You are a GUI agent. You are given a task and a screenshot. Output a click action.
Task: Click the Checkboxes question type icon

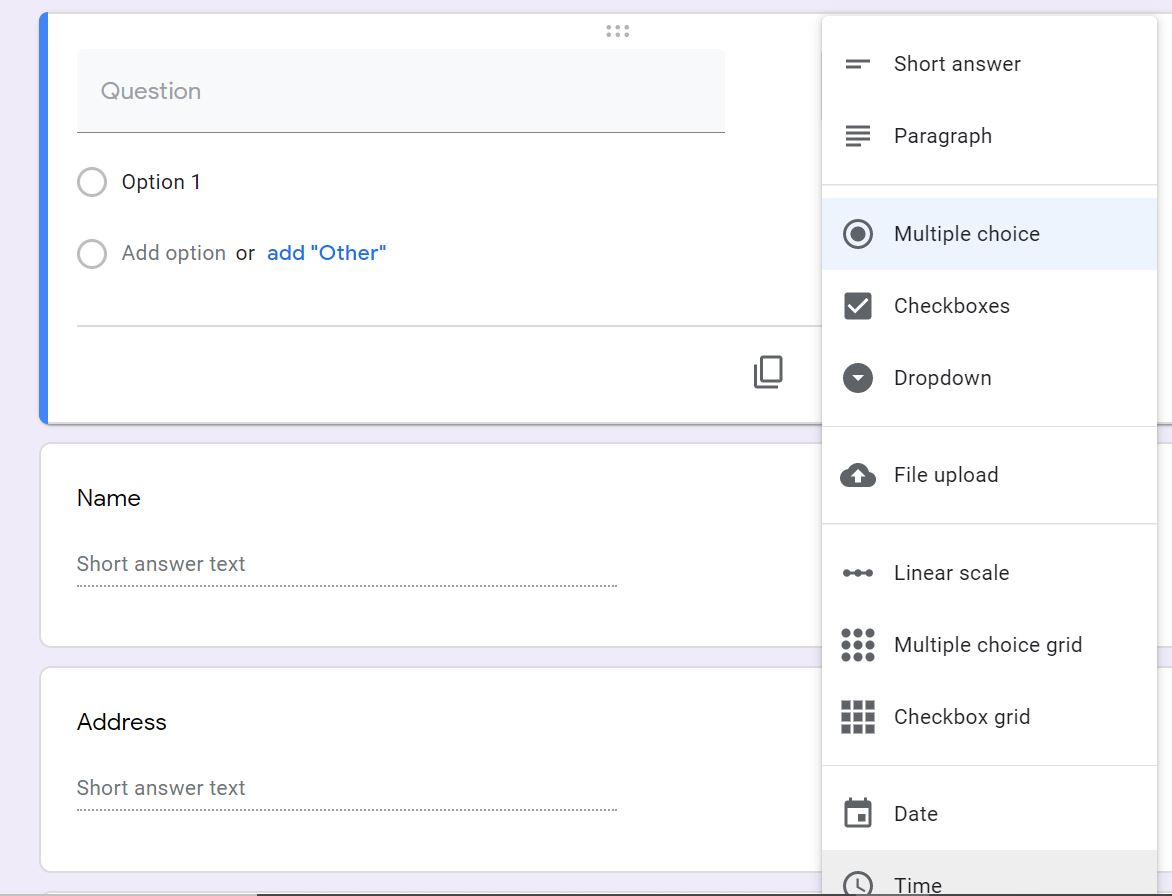857,305
